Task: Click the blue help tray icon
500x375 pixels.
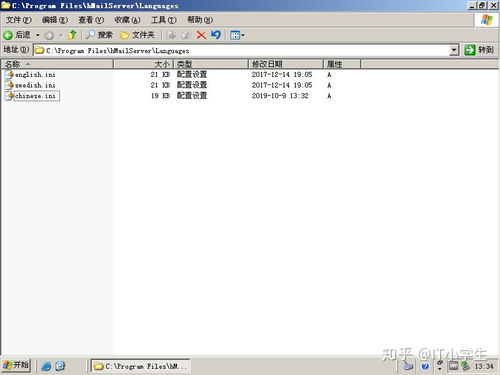Action: pos(425,366)
